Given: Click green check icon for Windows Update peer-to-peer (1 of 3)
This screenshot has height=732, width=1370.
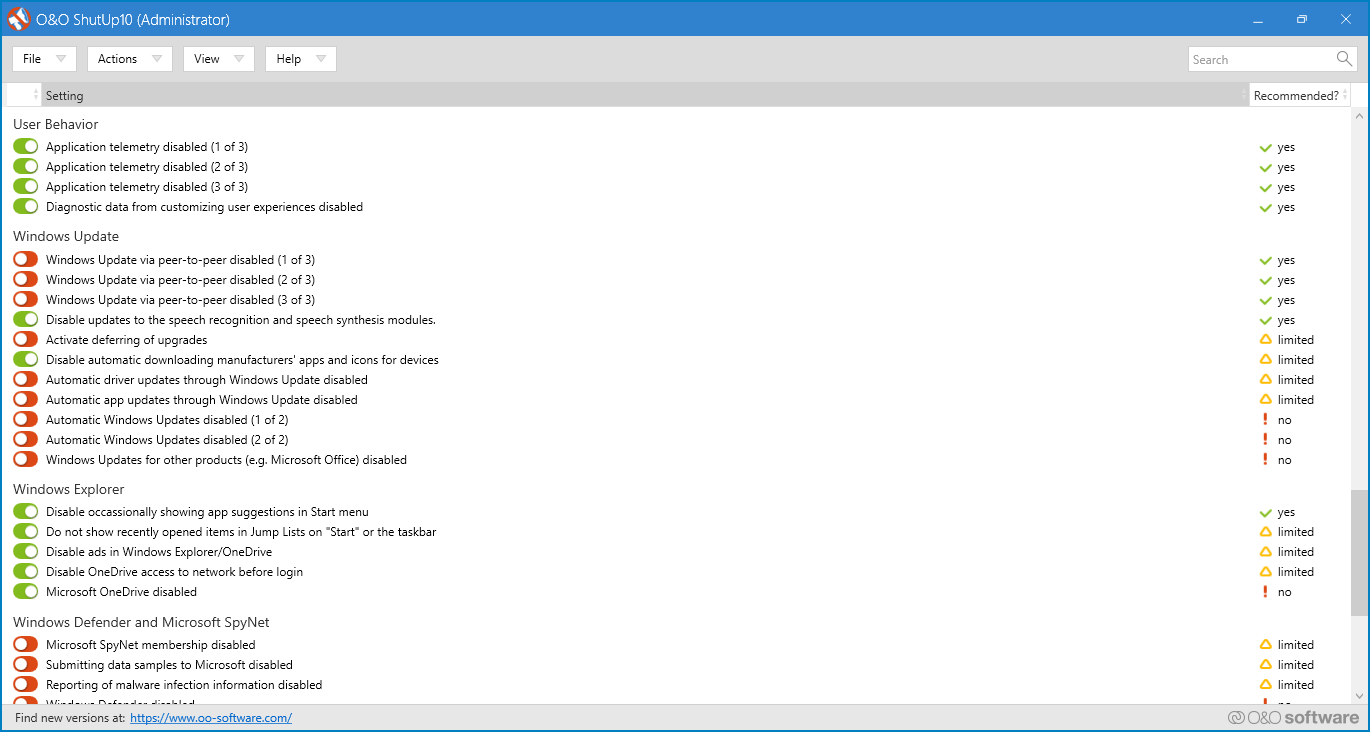Looking at the screenshot, I should click(1266, 260).
